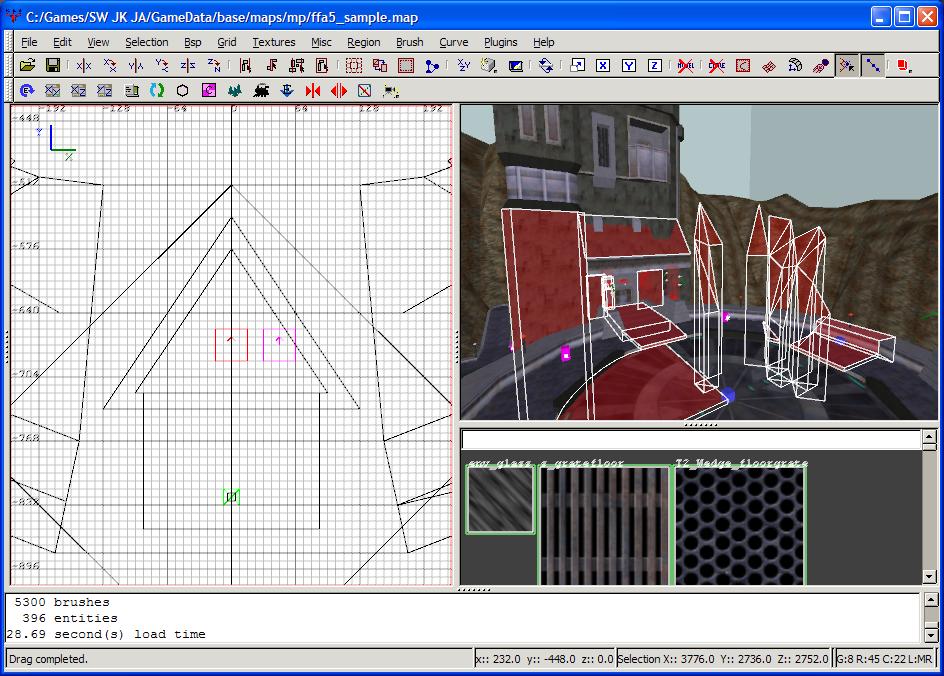Click the "Drag completed." status text
Viewport: 944px width, 676px height.
(49, 659)
